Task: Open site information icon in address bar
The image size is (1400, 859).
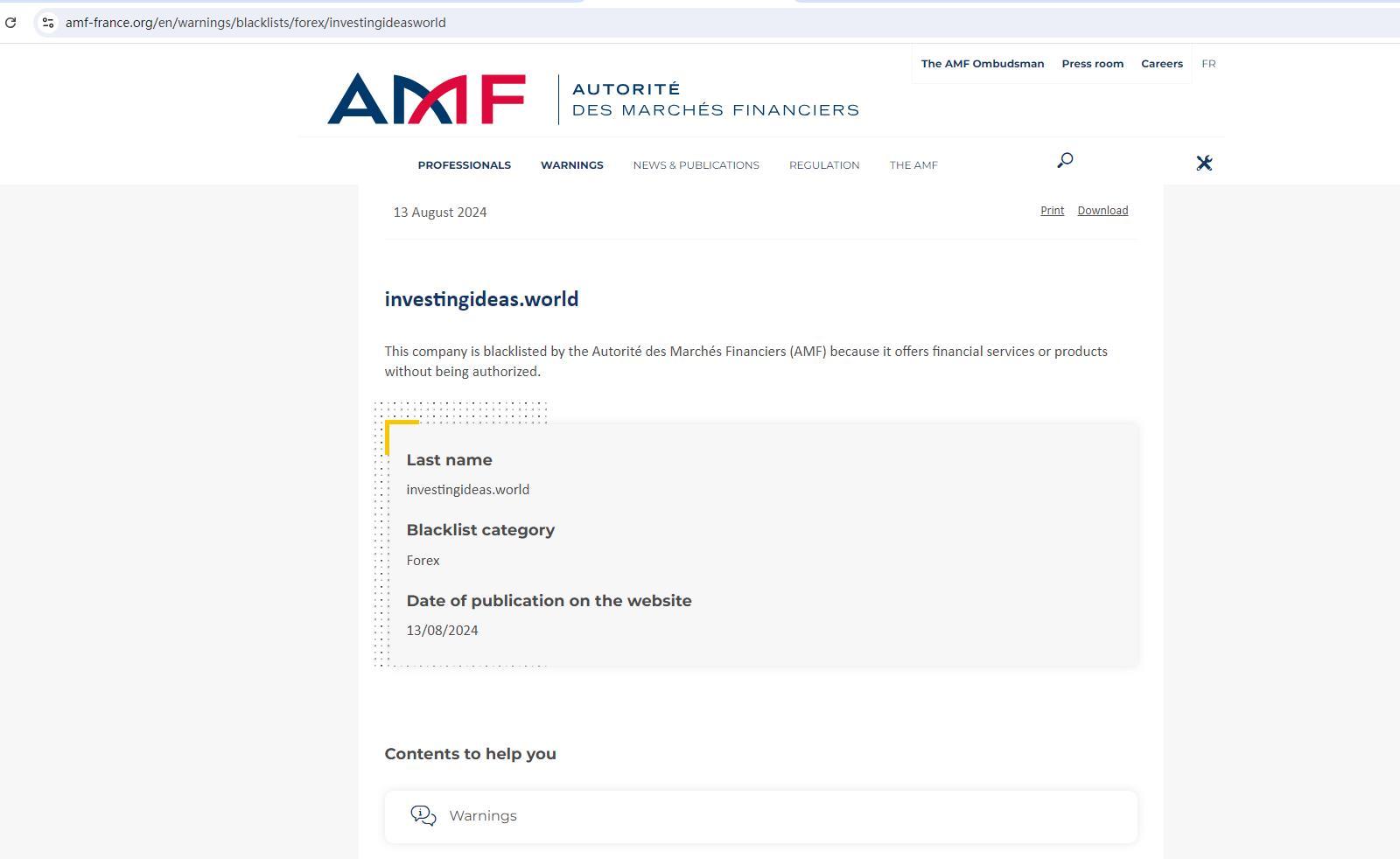Action: coord(48,23)
